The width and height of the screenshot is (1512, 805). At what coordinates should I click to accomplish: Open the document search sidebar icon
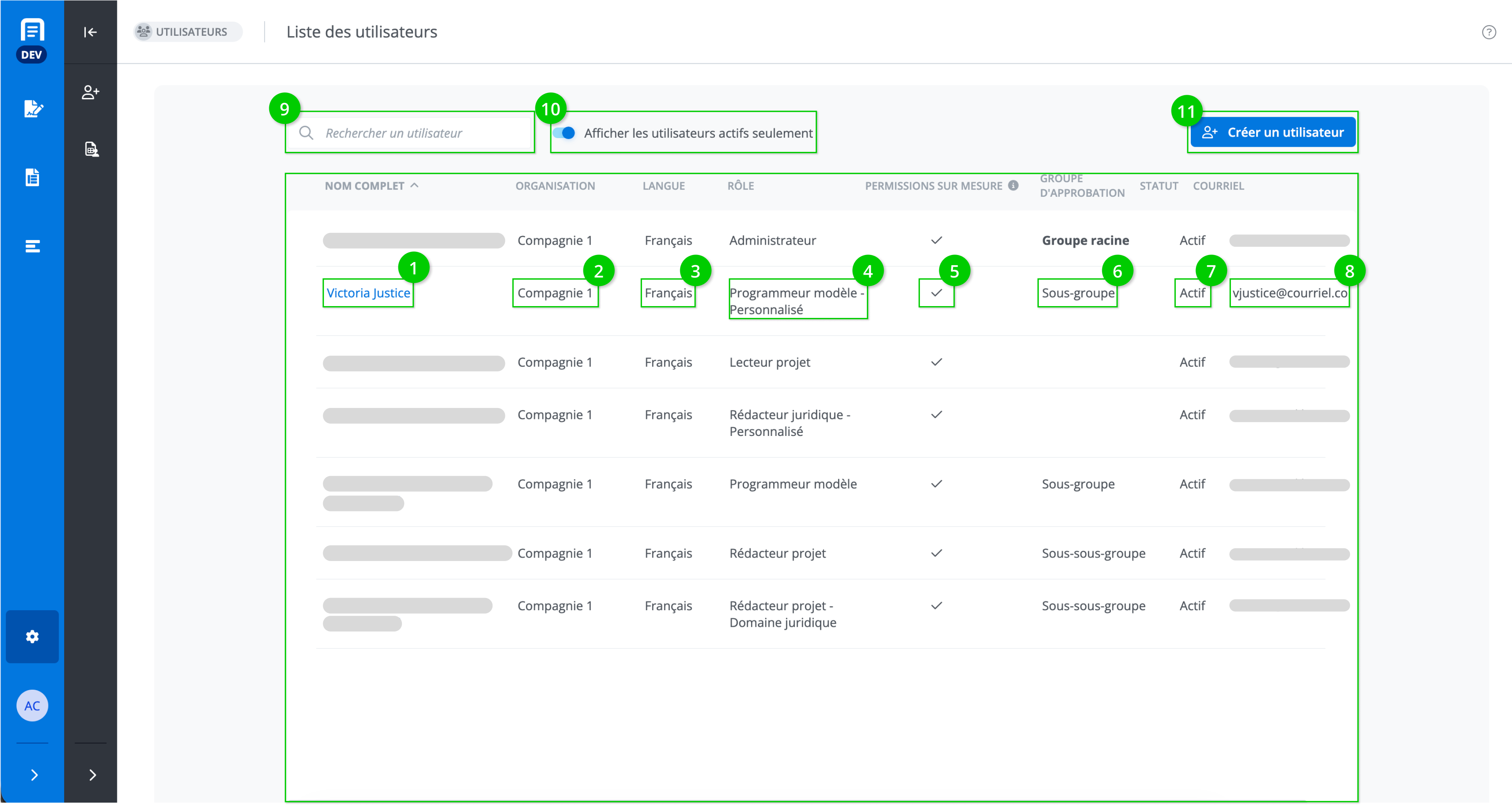click(x=91, y=149)
